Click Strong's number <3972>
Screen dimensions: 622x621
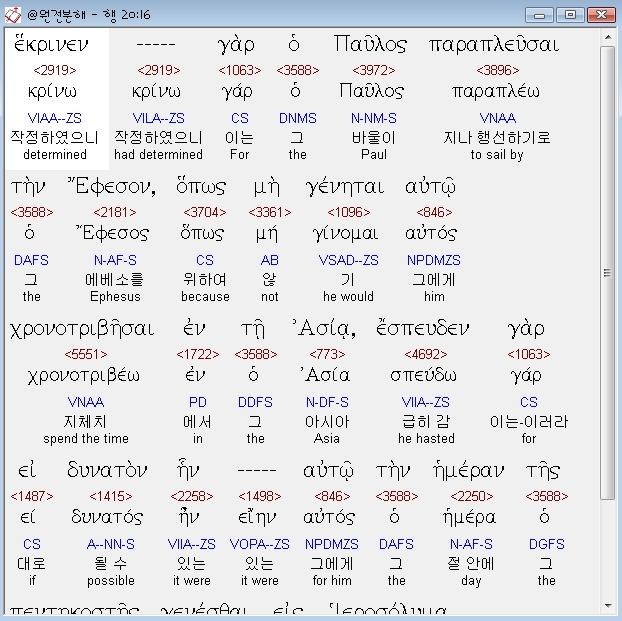pyautogui.click(x=374, y=70)
